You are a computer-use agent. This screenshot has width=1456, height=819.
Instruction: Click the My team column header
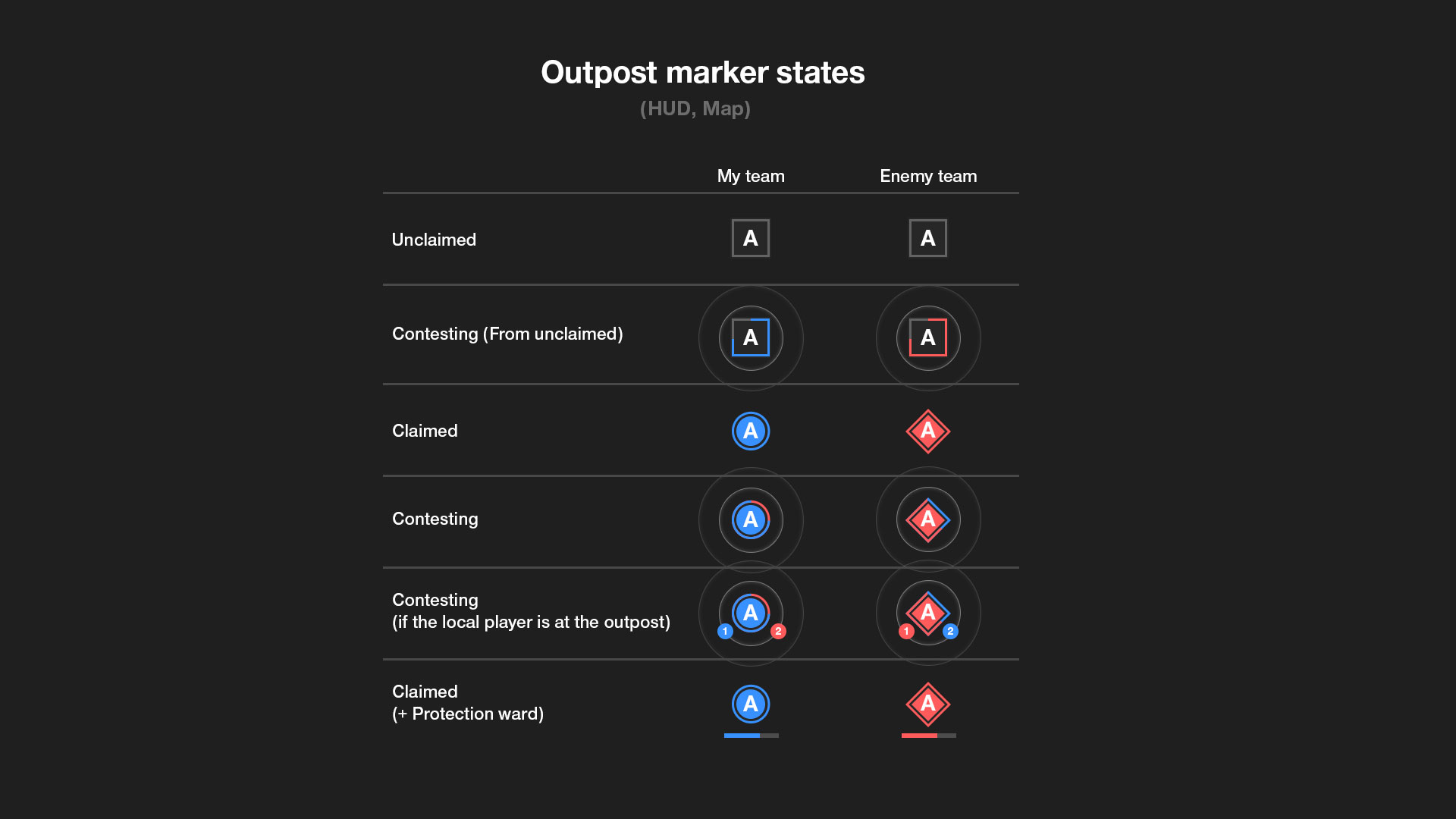click(x=751, y=176)
